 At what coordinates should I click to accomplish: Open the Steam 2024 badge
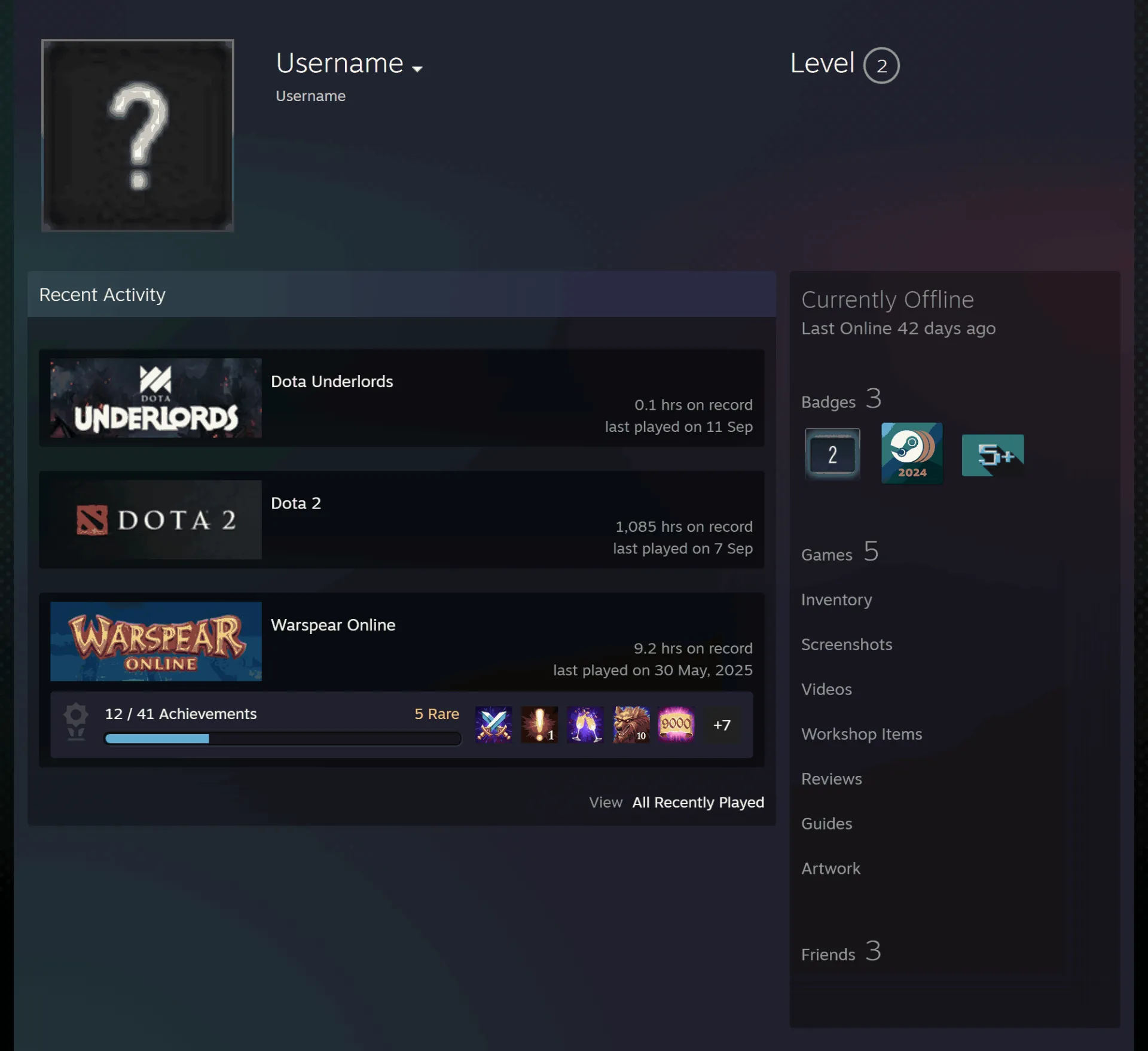tap(912, 453)
